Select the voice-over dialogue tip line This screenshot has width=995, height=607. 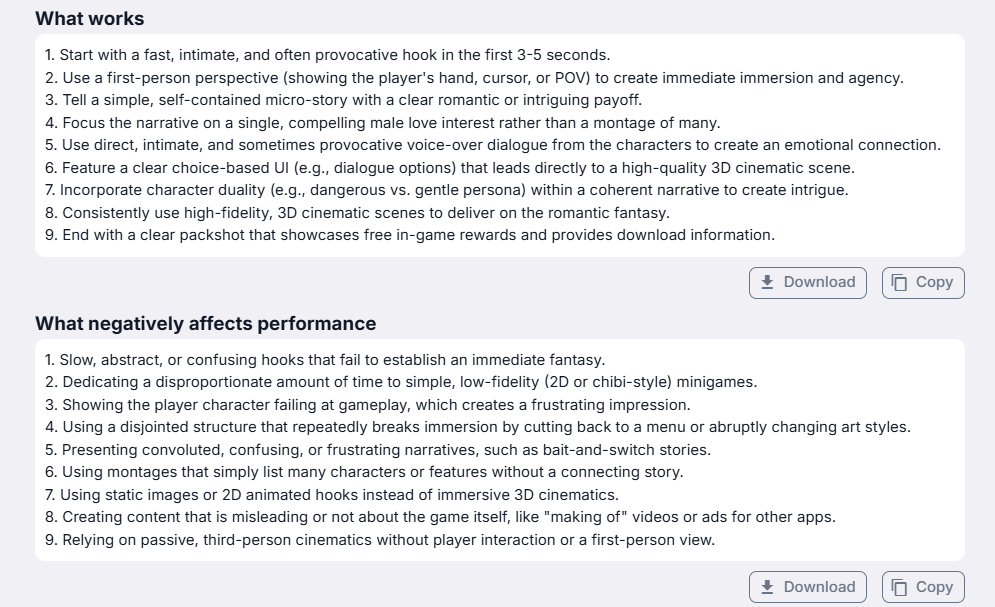492,145
